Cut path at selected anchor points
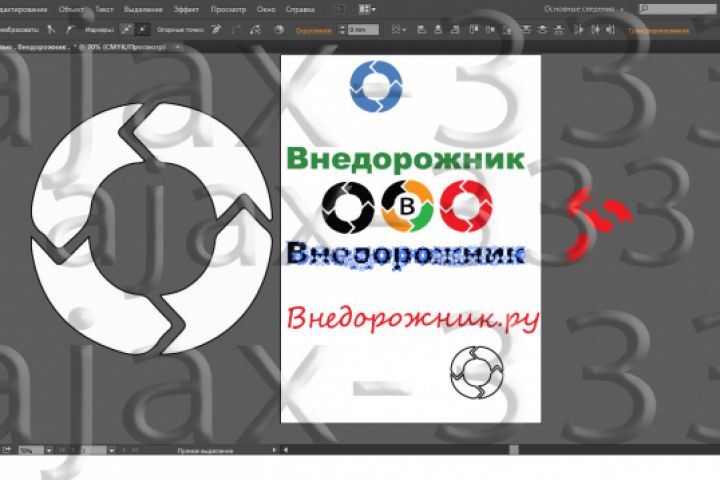 (255, 30)
